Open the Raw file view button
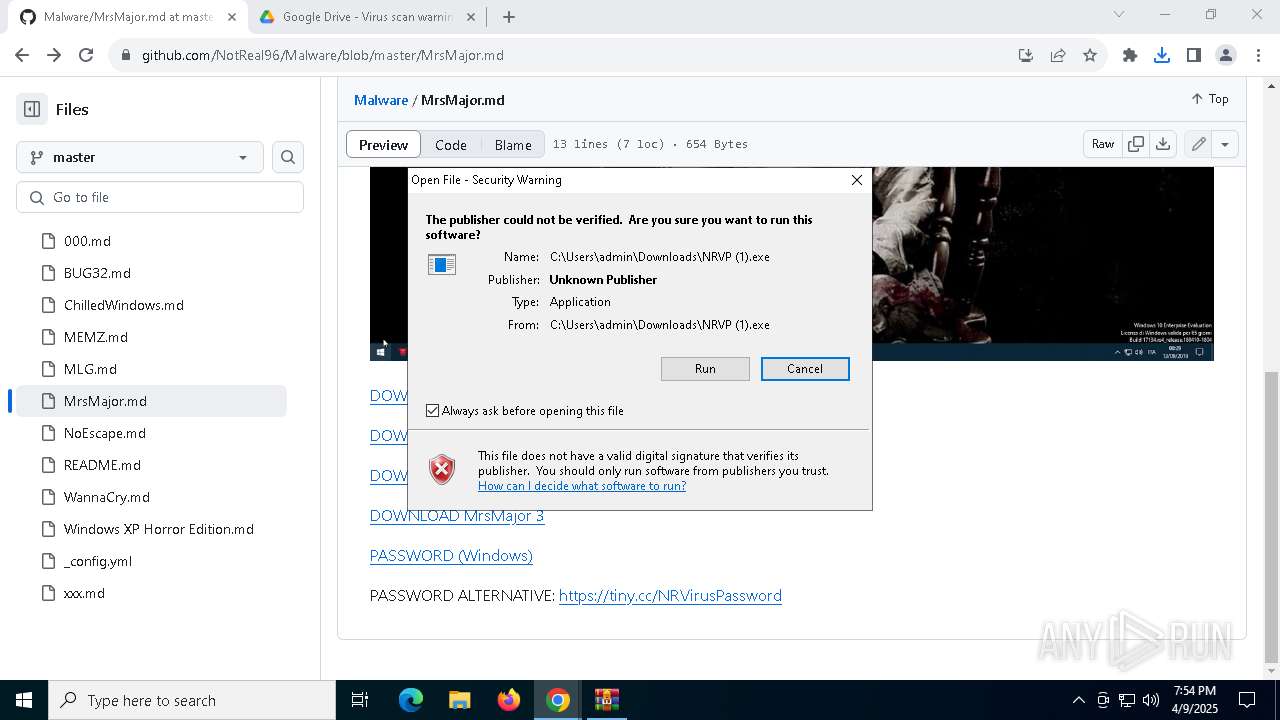1280x720 pixels. click(x=1103, y=144)
